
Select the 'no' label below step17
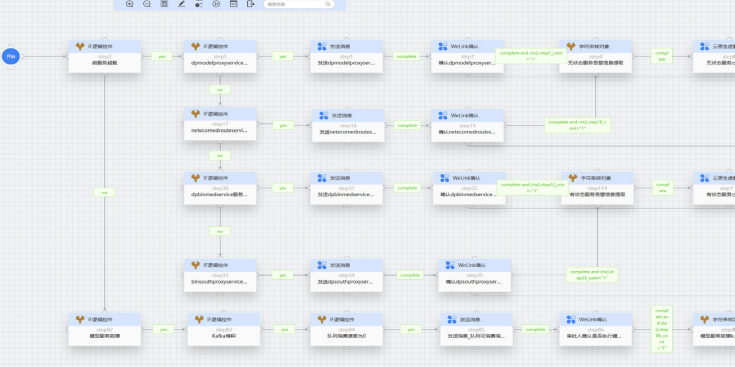(x=220, y=155)
